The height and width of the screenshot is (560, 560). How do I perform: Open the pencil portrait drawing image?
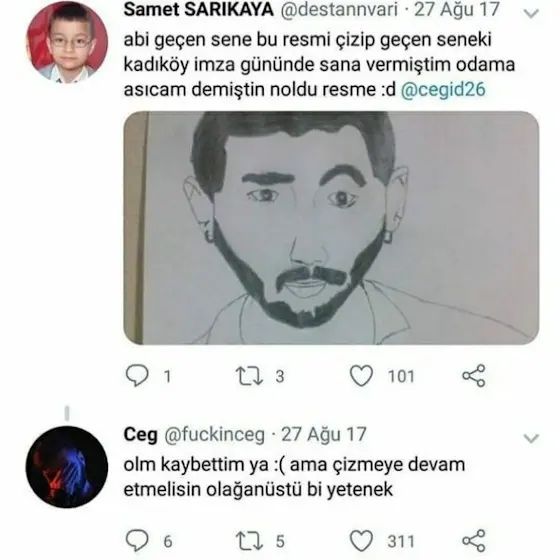point(331,228)
